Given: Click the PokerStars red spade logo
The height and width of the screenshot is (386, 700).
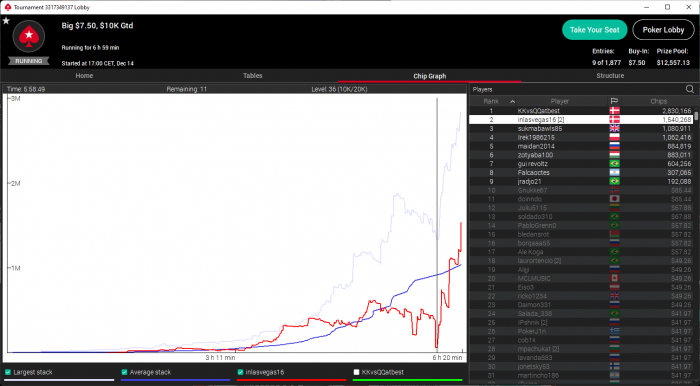Looking at the screenshot, I should 29,36.
